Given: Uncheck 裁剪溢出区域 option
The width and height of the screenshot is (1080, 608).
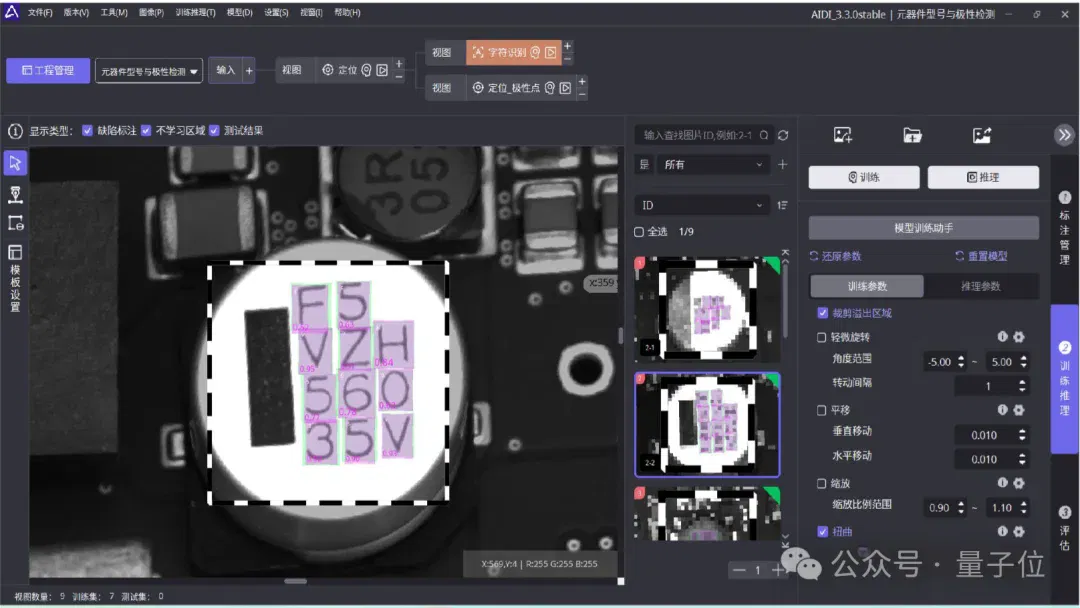Looking at the screenshot, I should click(822, 313).
